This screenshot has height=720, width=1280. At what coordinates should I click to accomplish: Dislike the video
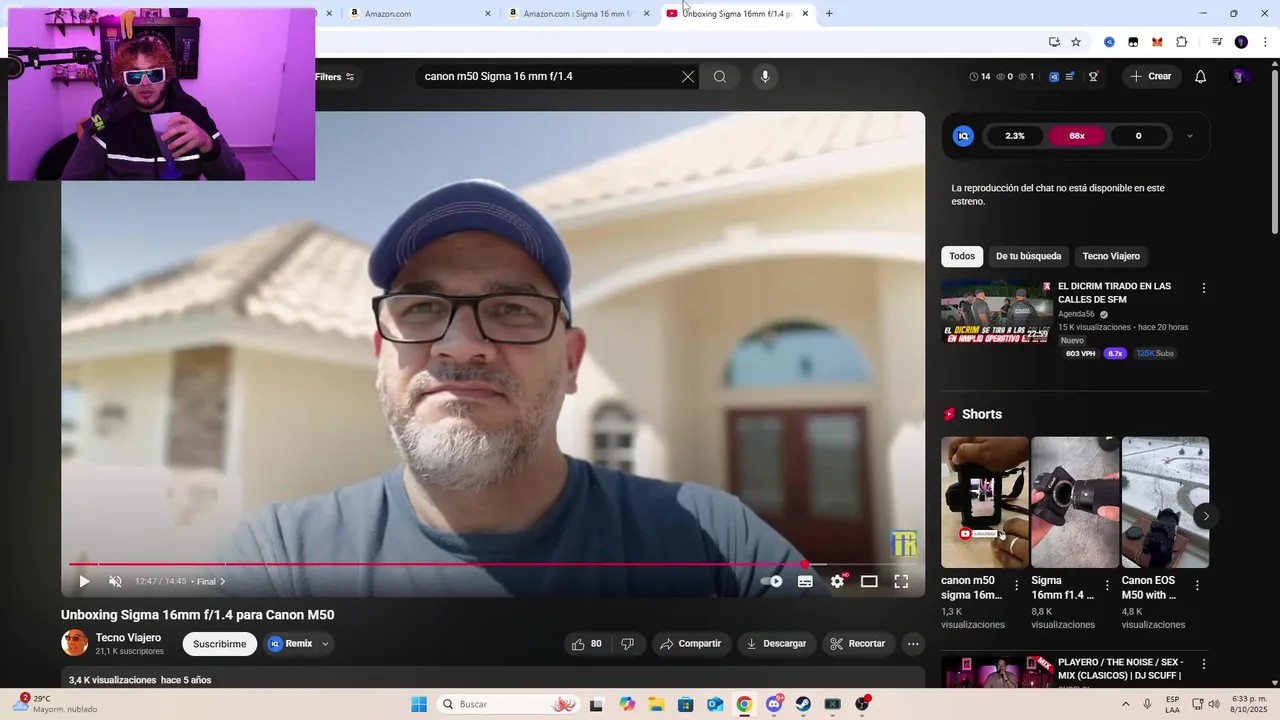pyautogui.click(x=627, y=644)
